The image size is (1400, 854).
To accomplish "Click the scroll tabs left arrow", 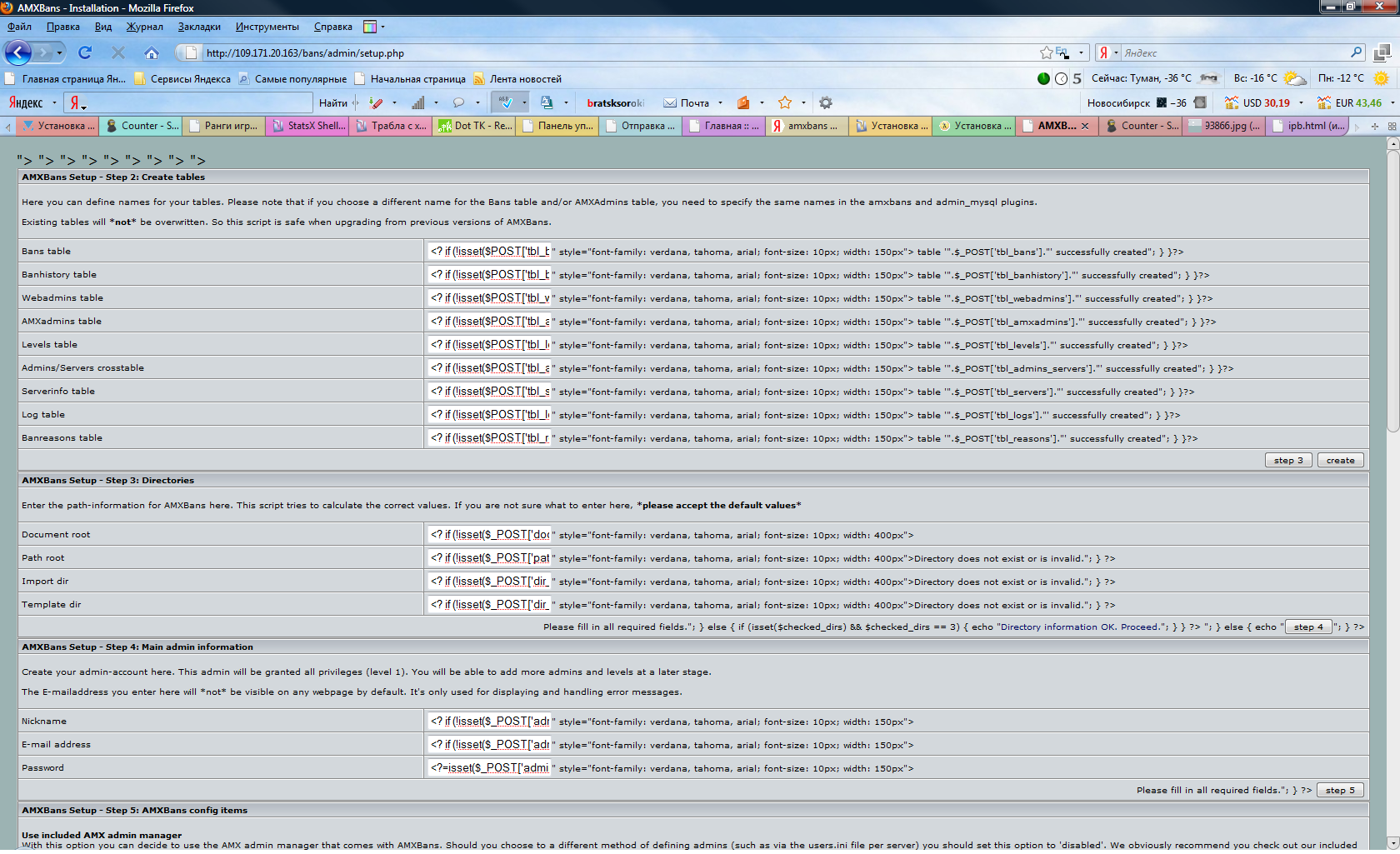I will [8, 126].
